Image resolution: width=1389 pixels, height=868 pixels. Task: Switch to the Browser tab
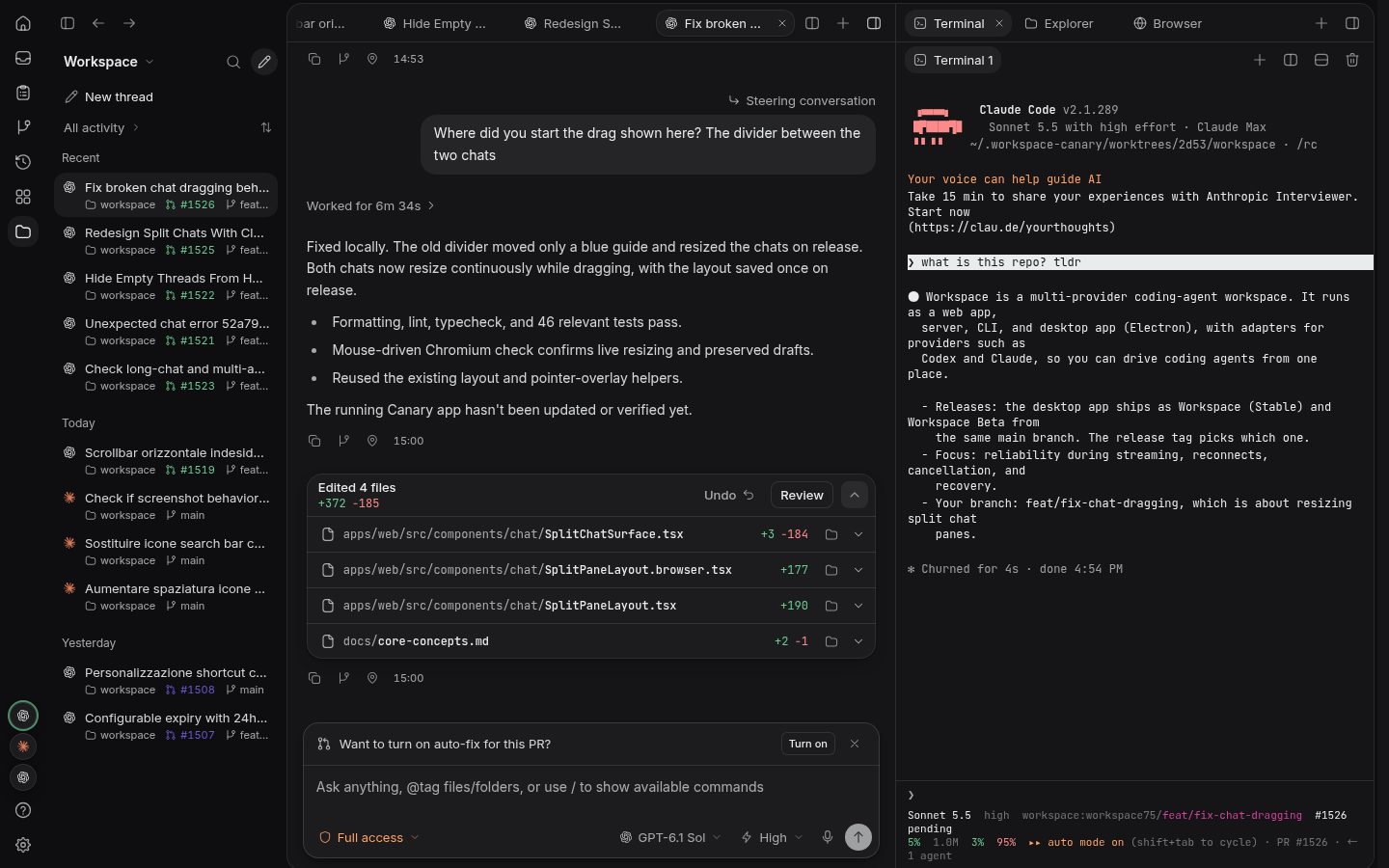(1168, 23)
